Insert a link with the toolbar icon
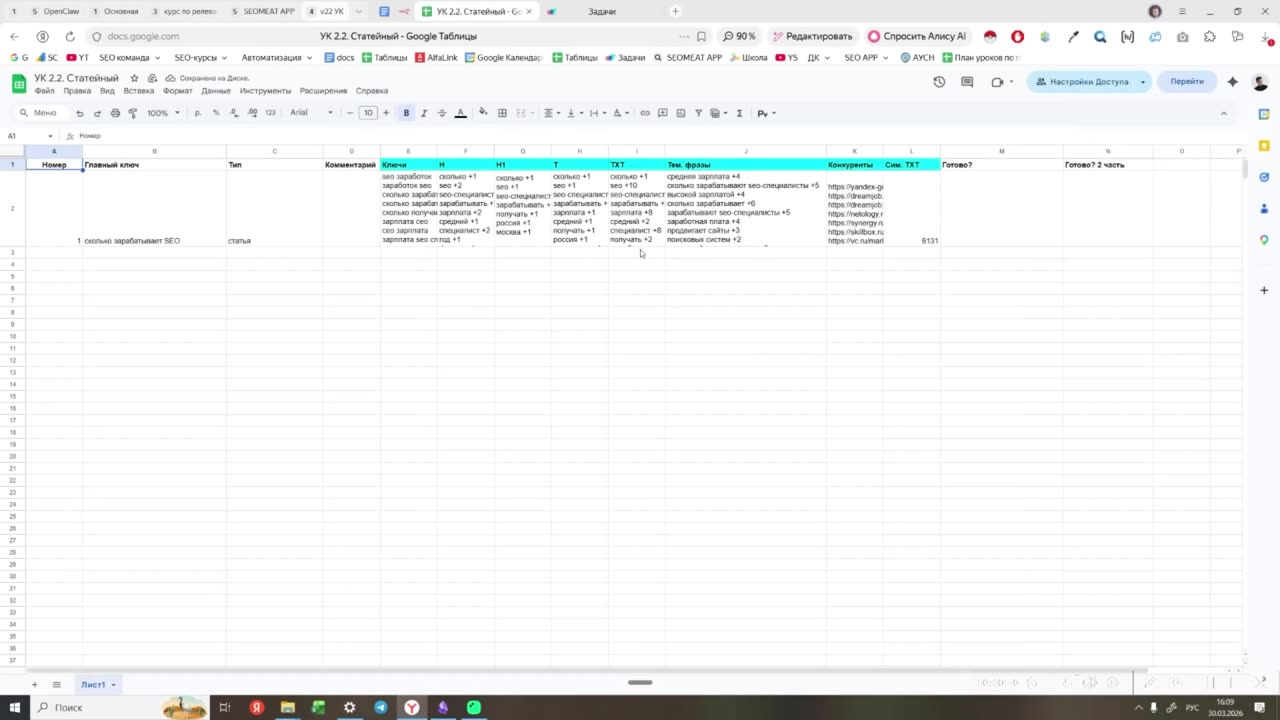1280x720 pixels. click(x=645, y=113)
